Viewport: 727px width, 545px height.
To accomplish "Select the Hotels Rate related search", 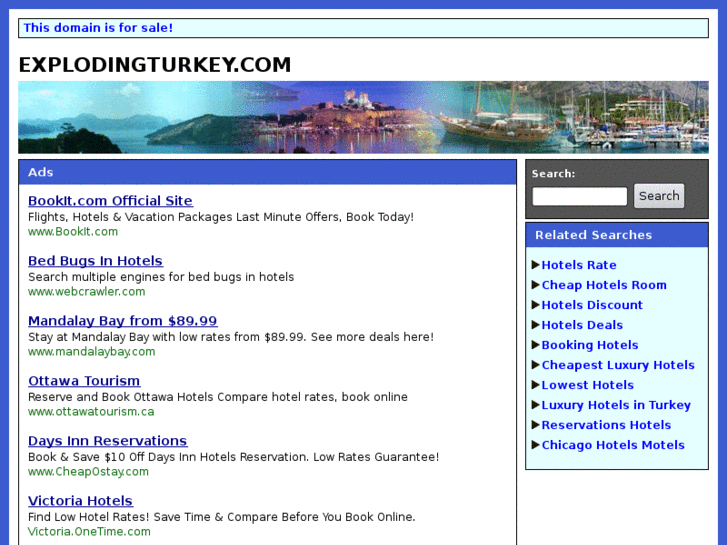I will (x=579, y=265).
